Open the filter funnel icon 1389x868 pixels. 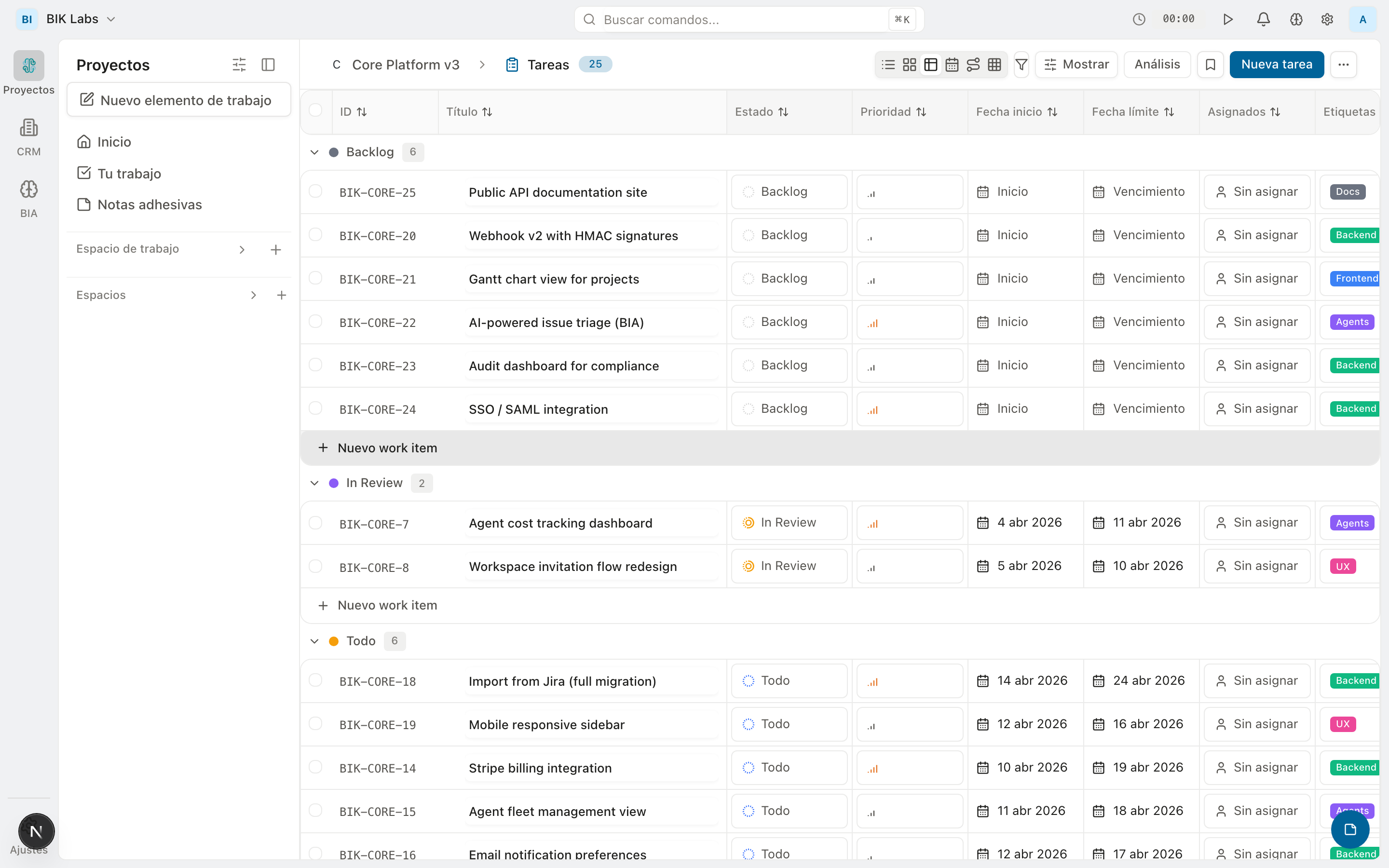click(x=1021, y=64)
